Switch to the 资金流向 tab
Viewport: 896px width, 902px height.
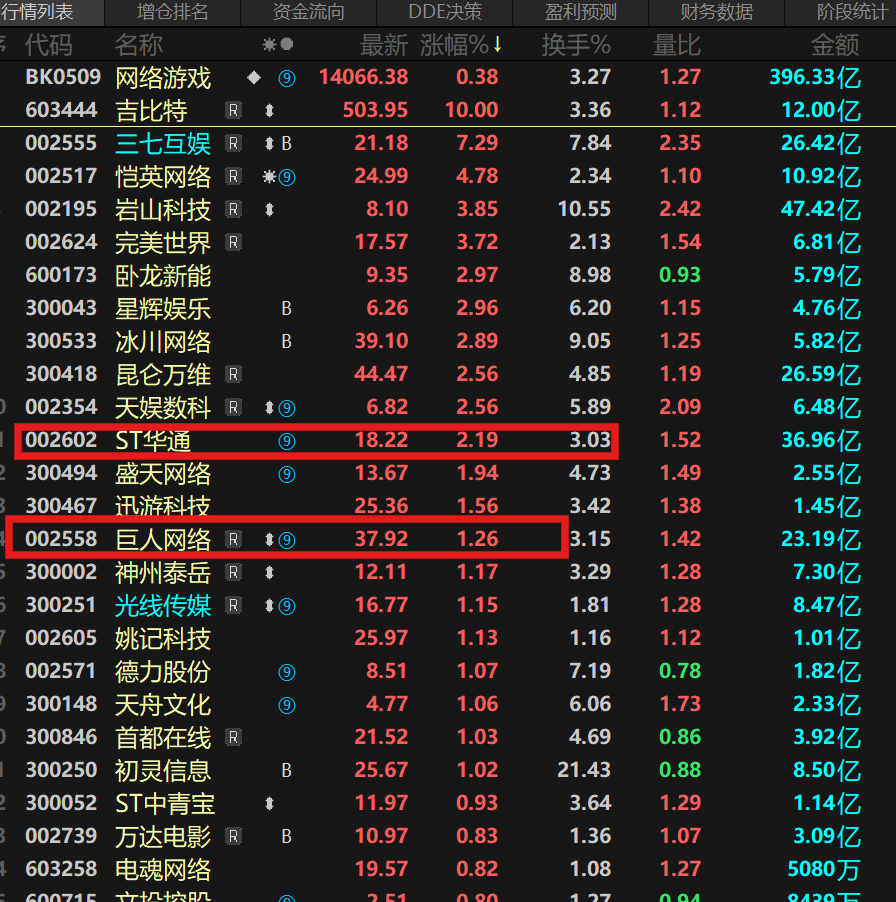click(x=308, y=12)
